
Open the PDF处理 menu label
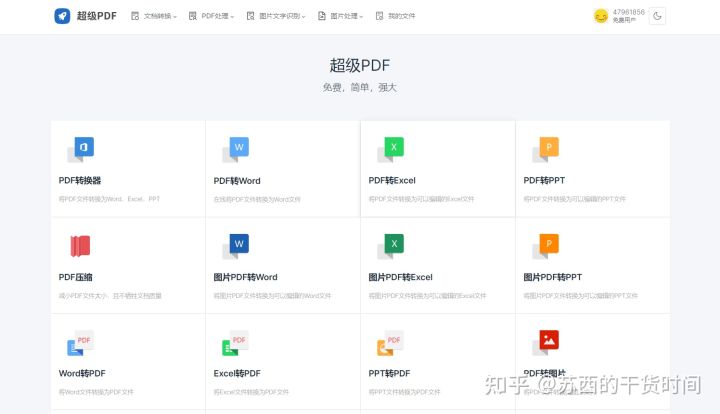click(215, 16)
